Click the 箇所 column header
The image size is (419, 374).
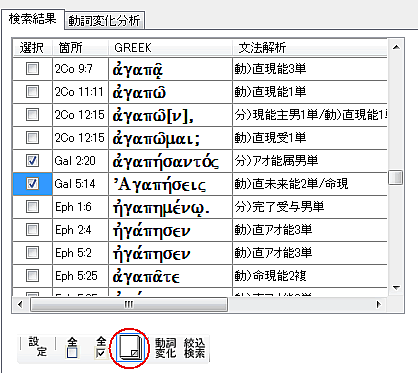(80, 48)
